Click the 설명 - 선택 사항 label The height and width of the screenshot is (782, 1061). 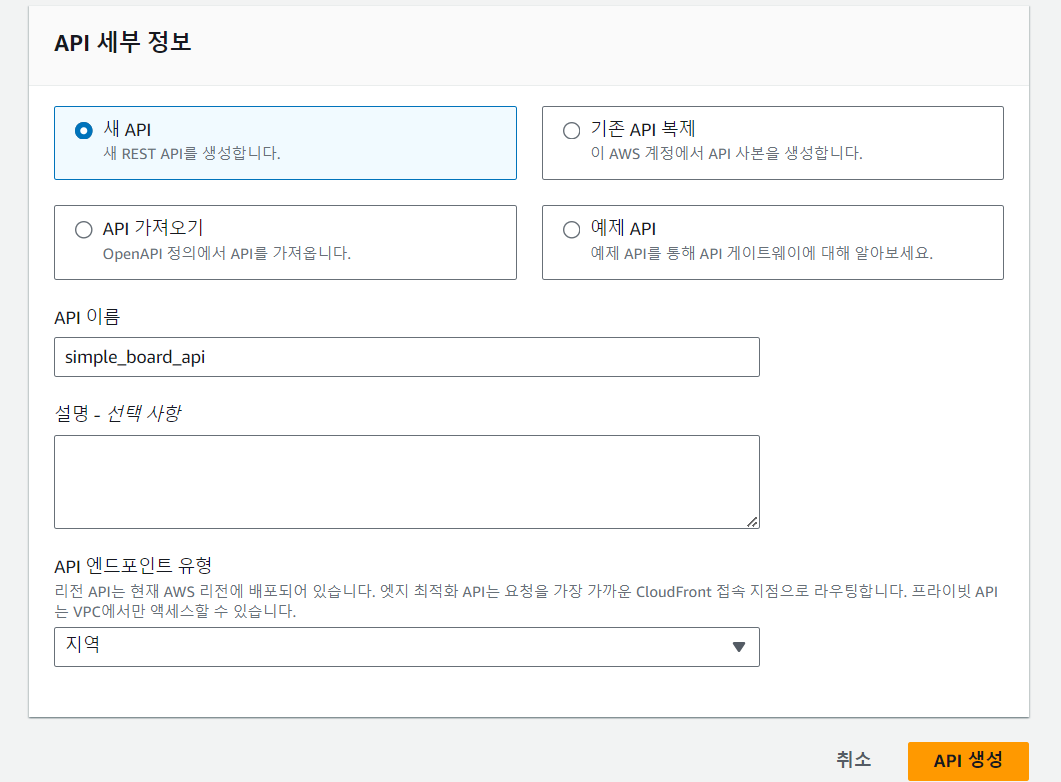click(118, 413)
